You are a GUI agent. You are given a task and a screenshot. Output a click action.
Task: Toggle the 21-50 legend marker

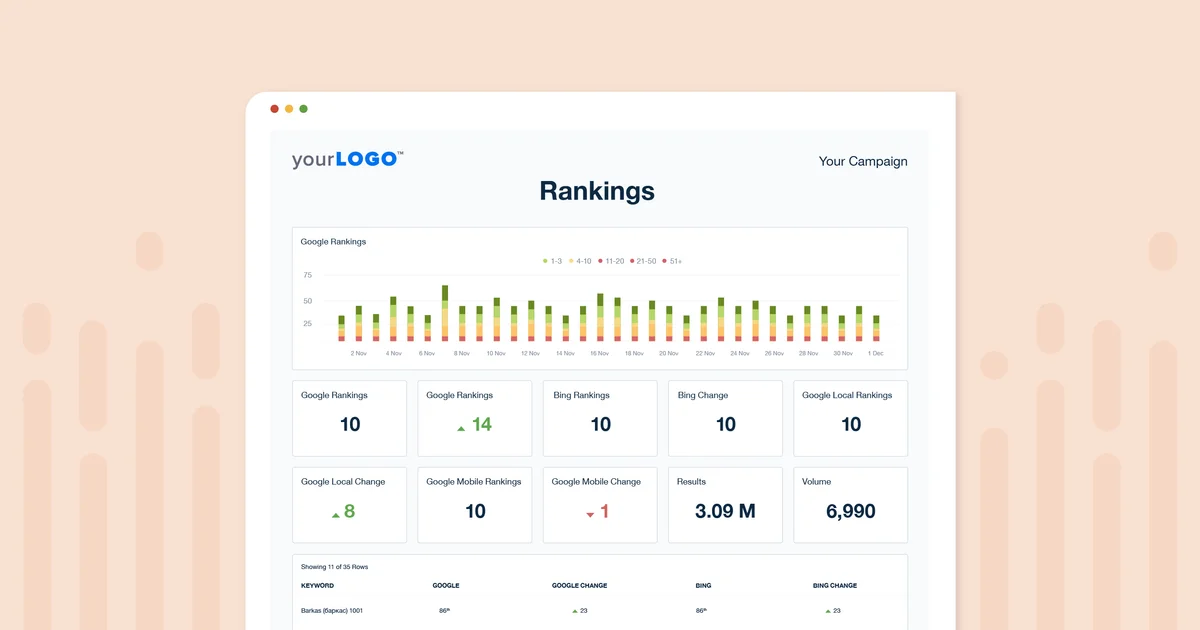tap(632, 260)
